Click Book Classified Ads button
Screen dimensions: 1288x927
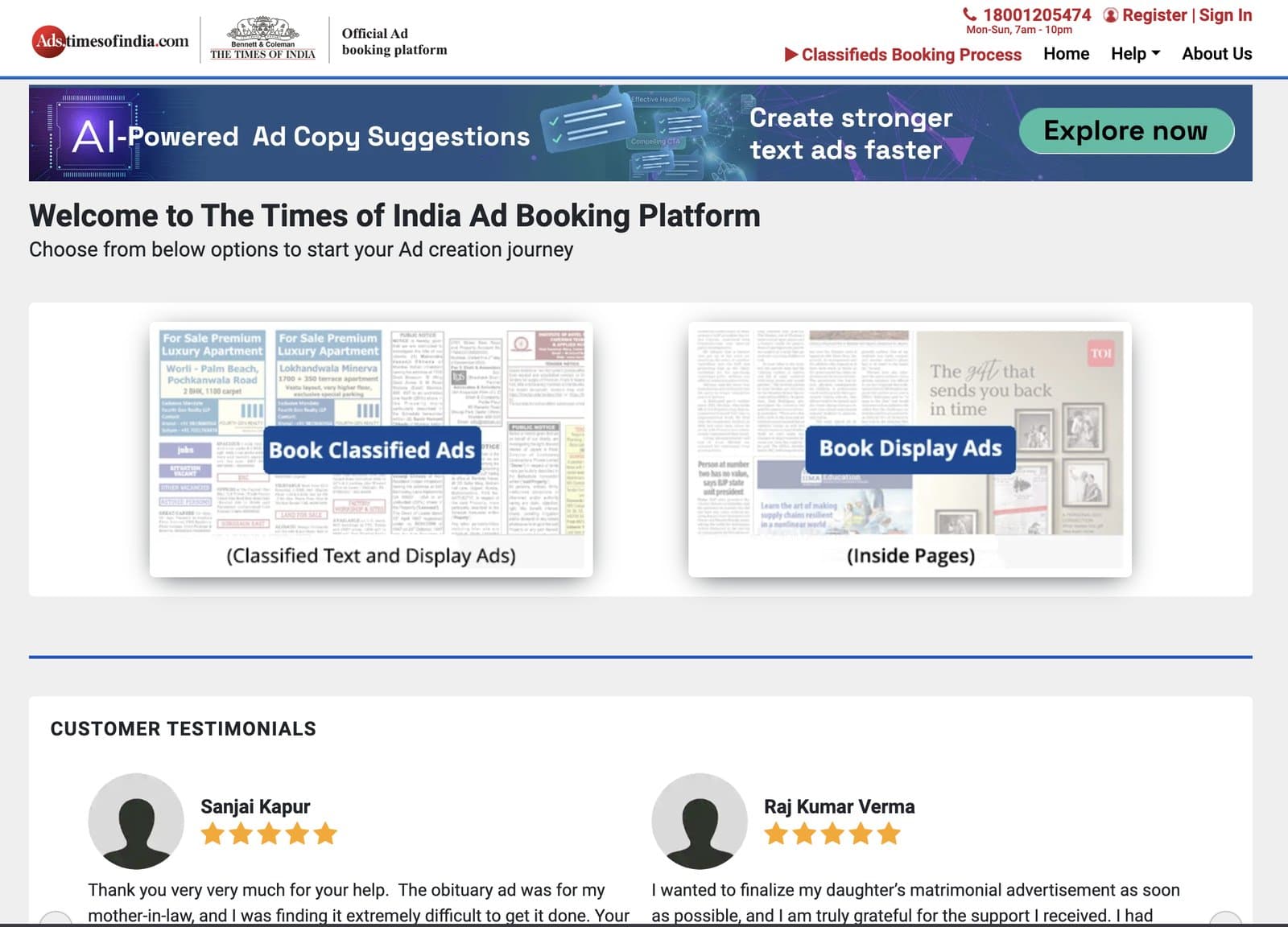(372, 450)
